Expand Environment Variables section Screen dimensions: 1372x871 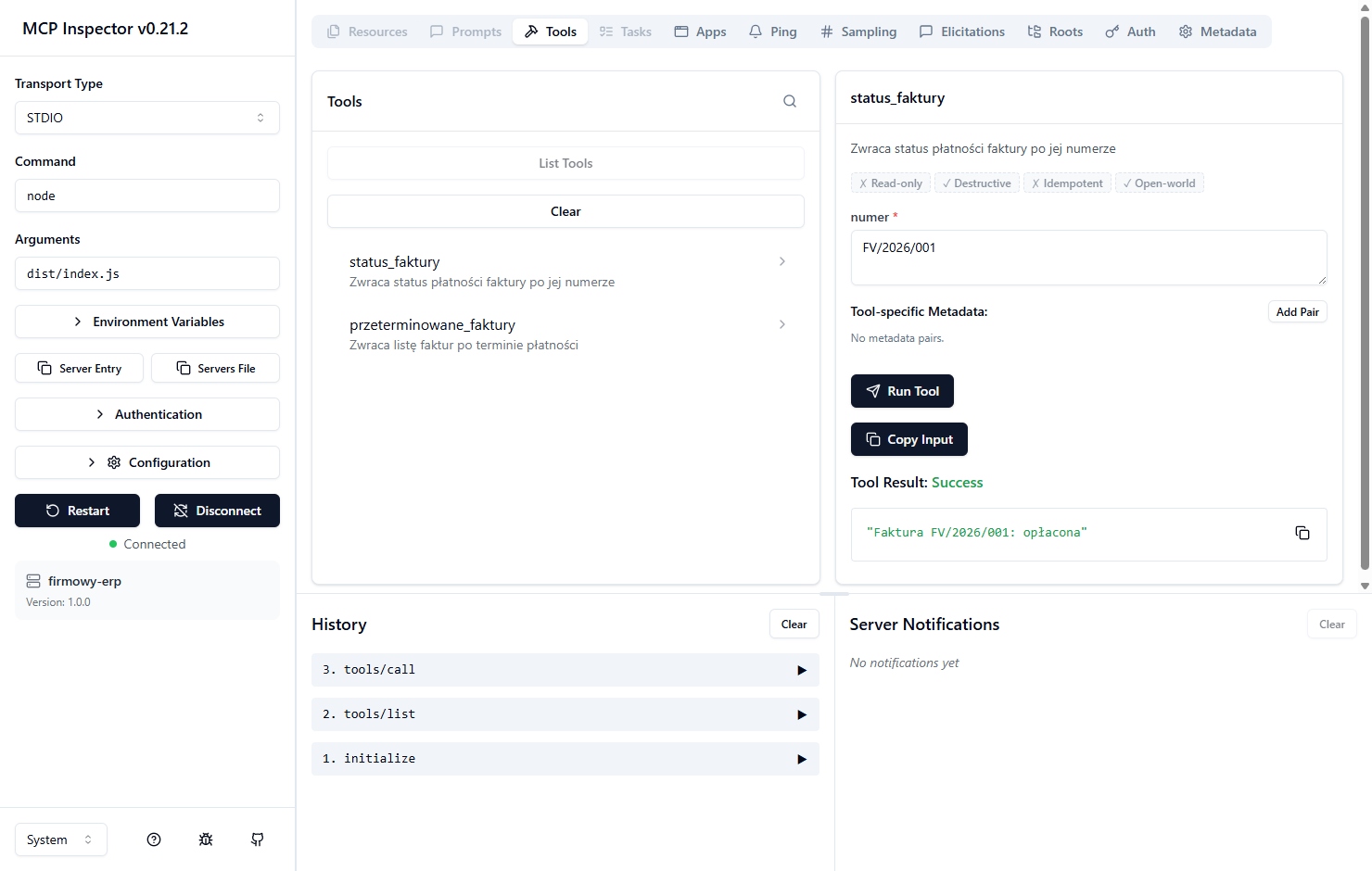pos(147,322)
